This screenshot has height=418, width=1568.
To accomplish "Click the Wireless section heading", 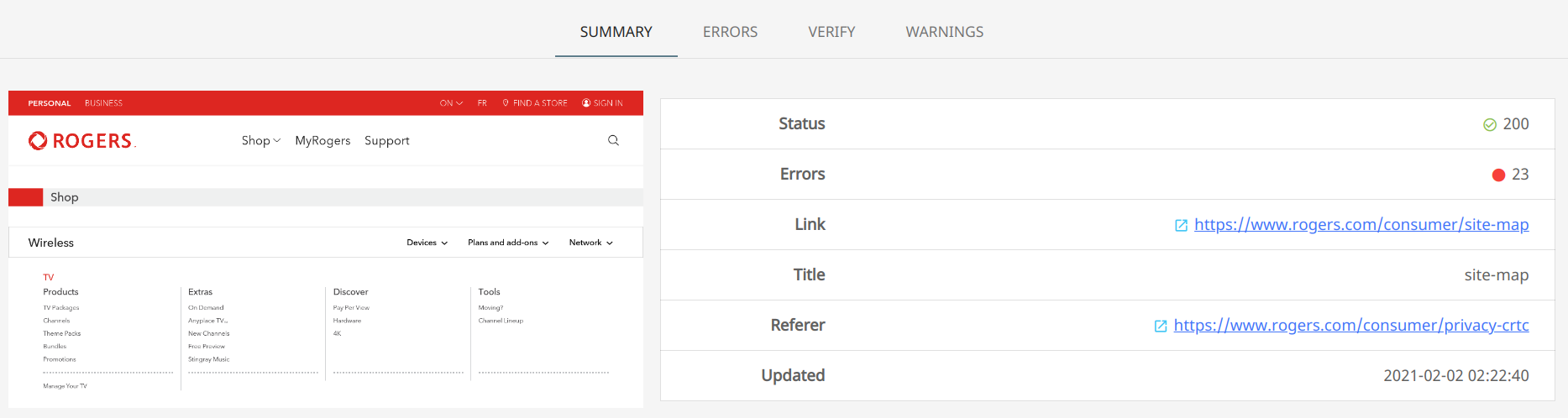I will [x=51, y=243].
